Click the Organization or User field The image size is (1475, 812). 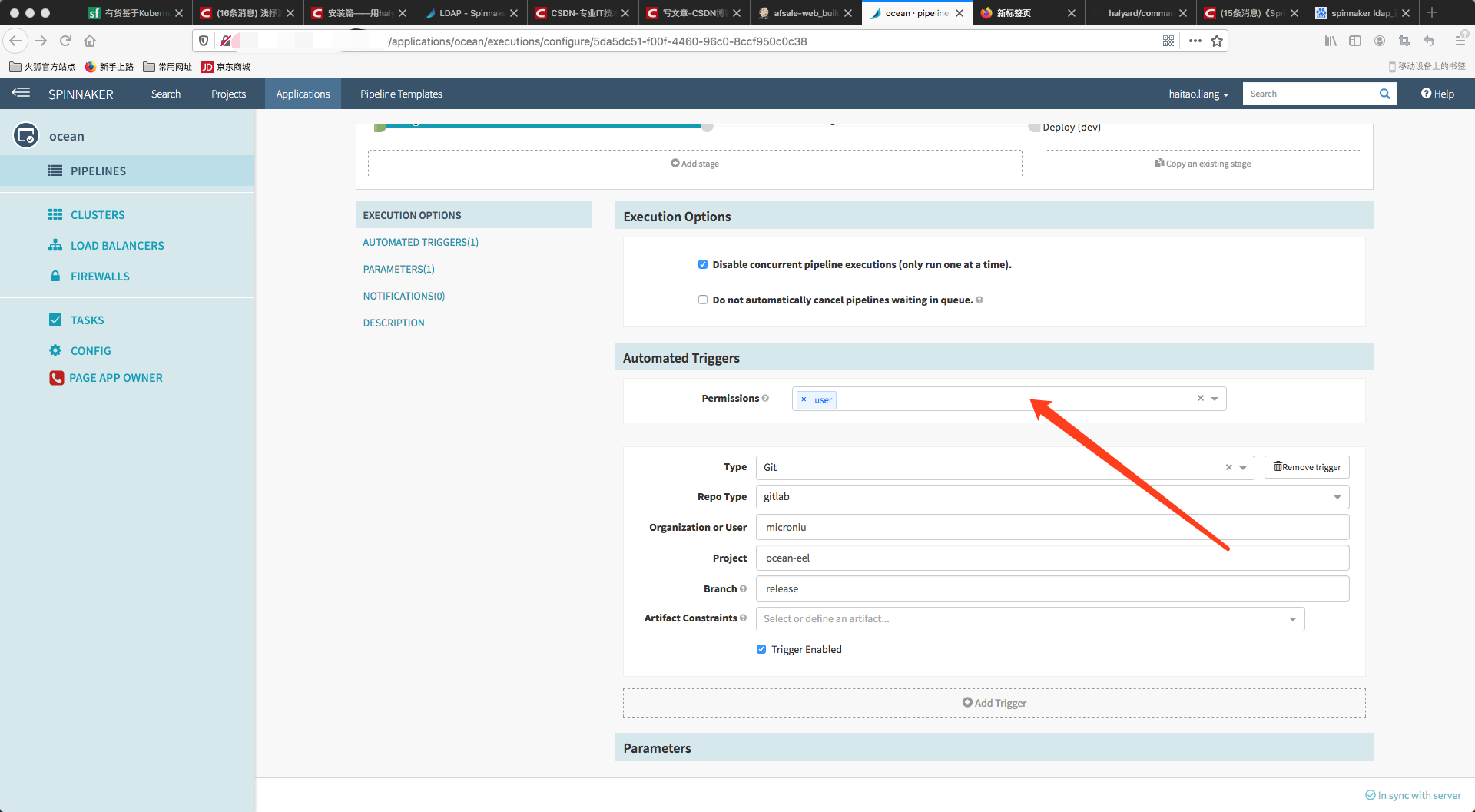click(x=1052, y=527)
